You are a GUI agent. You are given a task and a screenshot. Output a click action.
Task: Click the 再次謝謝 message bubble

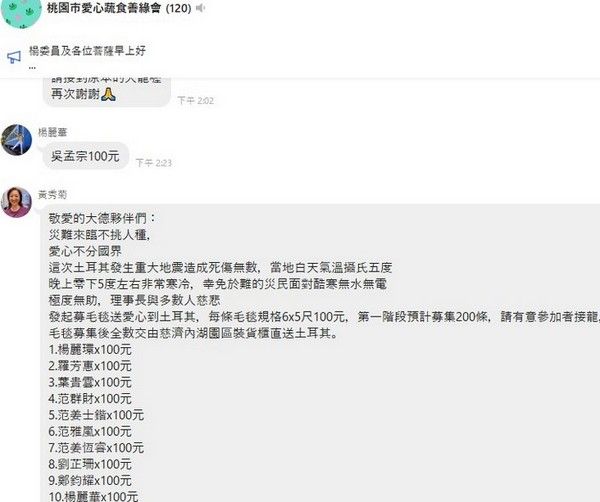coord(106,91)
